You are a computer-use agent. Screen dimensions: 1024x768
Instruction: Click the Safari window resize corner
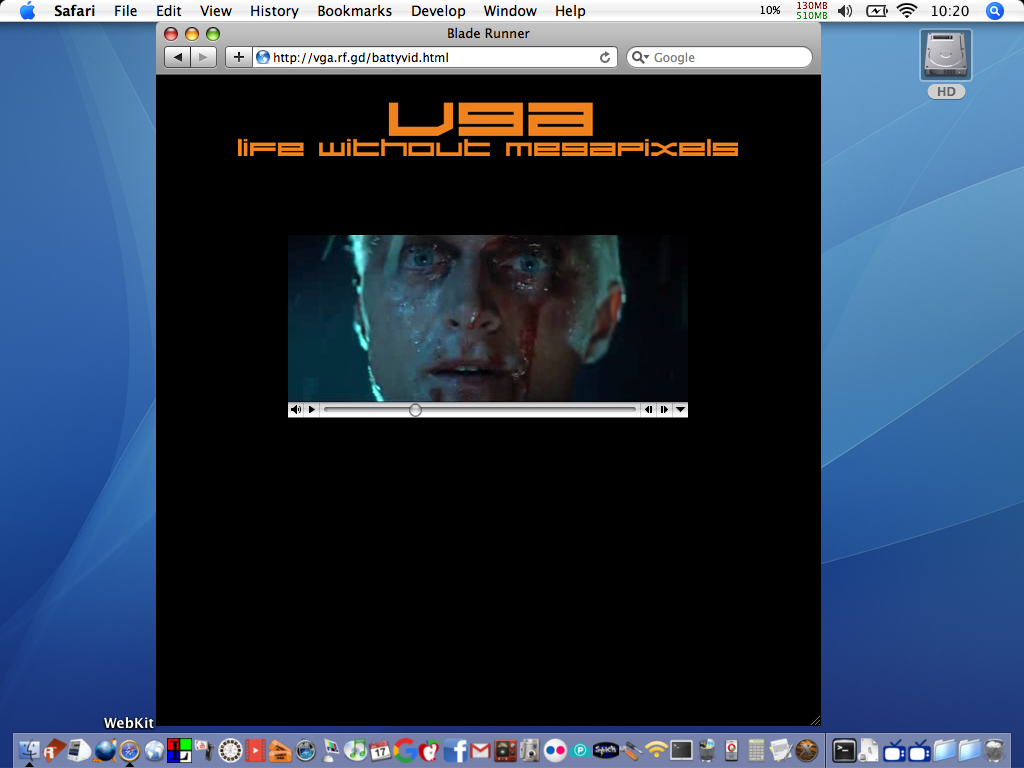point(815,720)
